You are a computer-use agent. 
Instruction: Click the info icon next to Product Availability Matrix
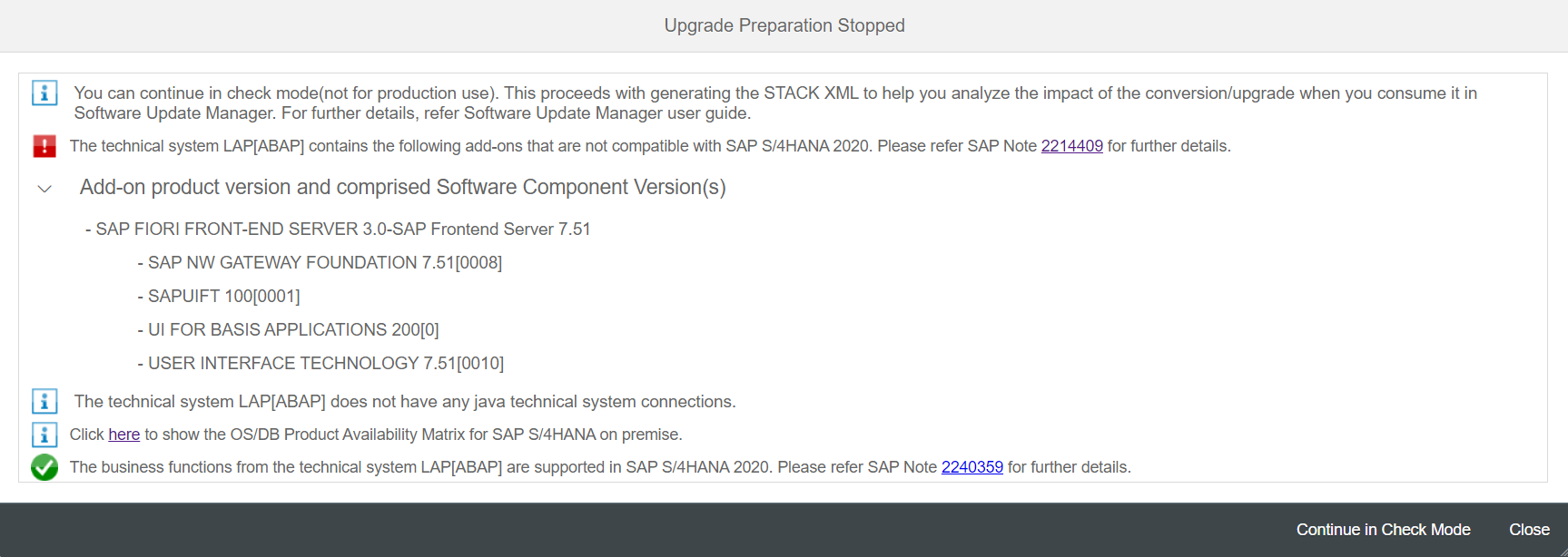click(x=44, y=435)
